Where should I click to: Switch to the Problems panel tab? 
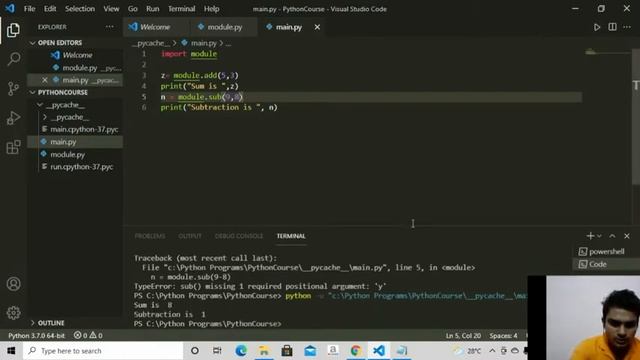pyautogui.click(x=150, y=236)
